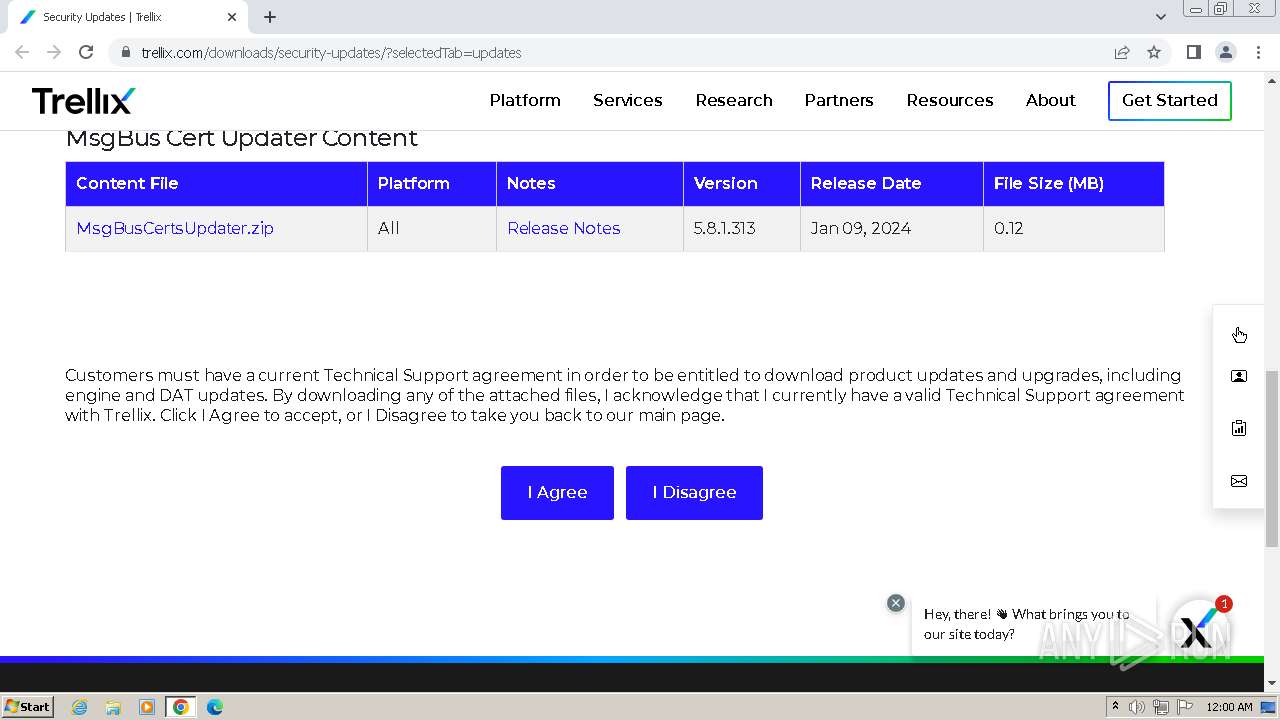The width and height of the screenshot is (1280, 720).
Task: Share this page from address bar
Action: point(1122,52)
